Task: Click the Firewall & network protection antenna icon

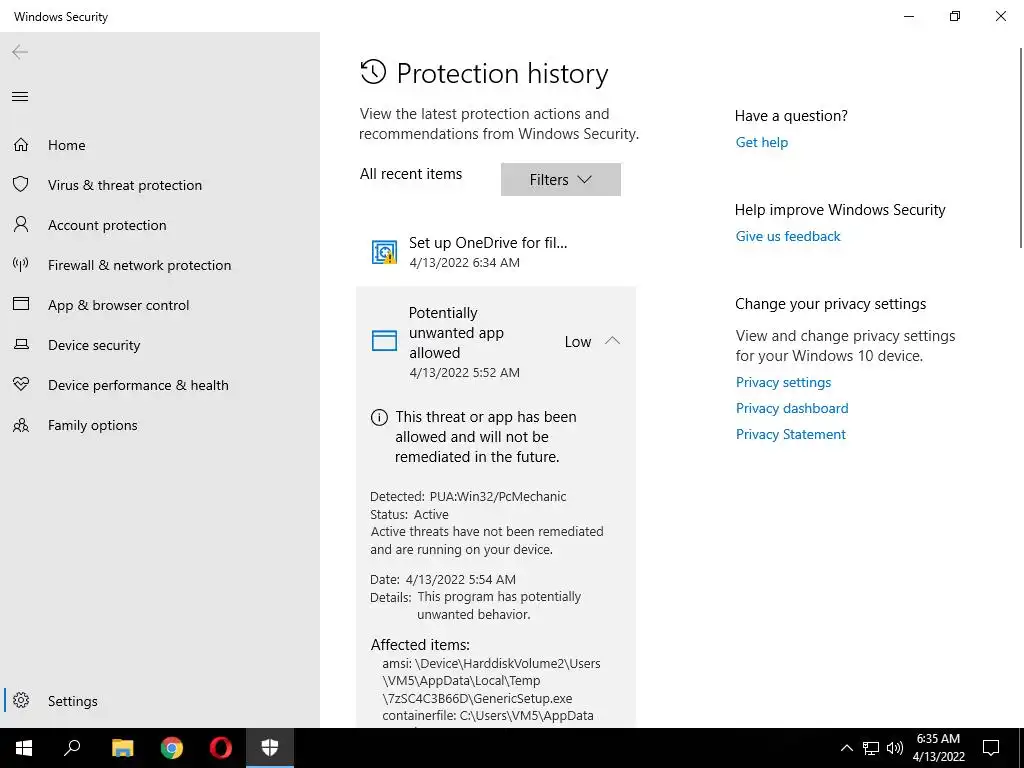Action: click(x=21, y=264)
